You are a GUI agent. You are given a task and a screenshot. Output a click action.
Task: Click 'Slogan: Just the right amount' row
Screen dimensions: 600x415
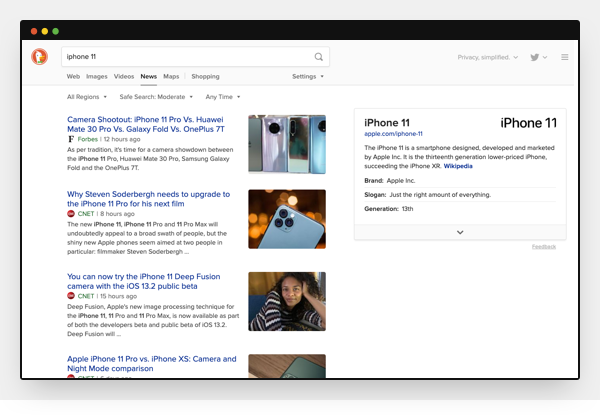pos(460,195)
